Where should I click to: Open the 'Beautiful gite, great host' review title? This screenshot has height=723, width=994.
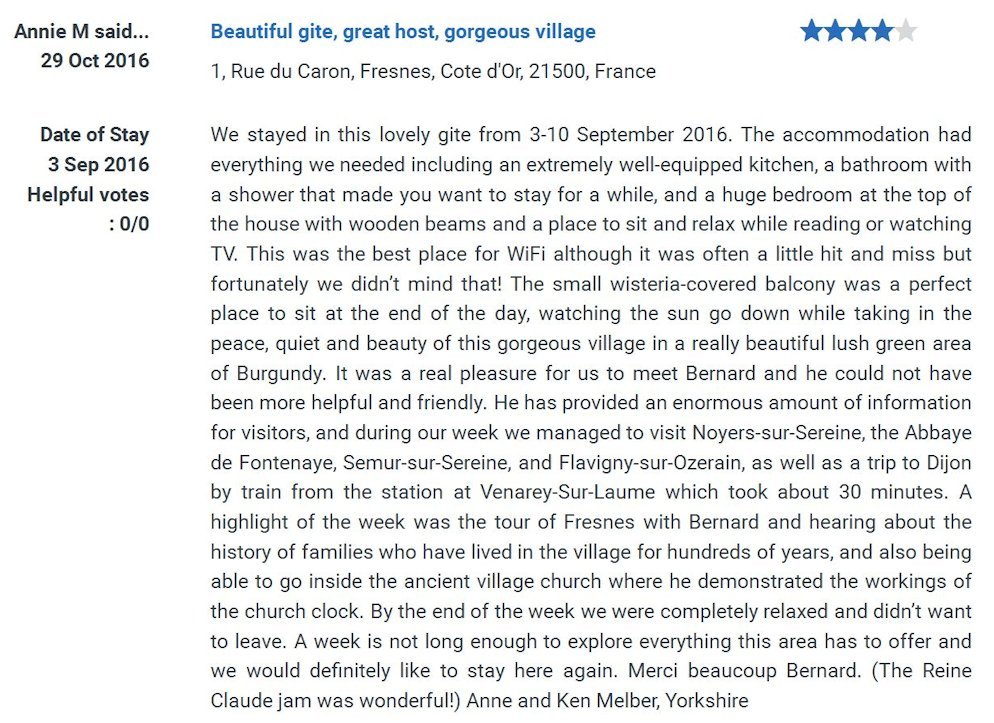pos(403,32)
